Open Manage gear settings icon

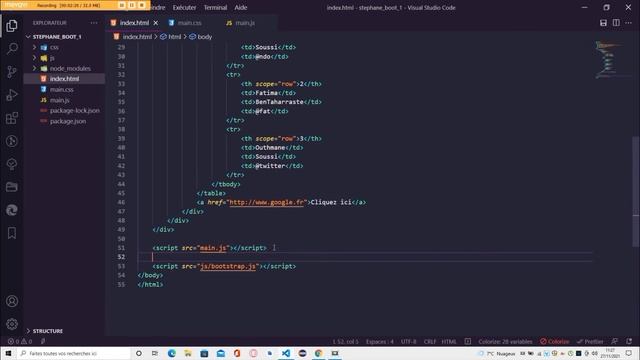click(12, 324)
